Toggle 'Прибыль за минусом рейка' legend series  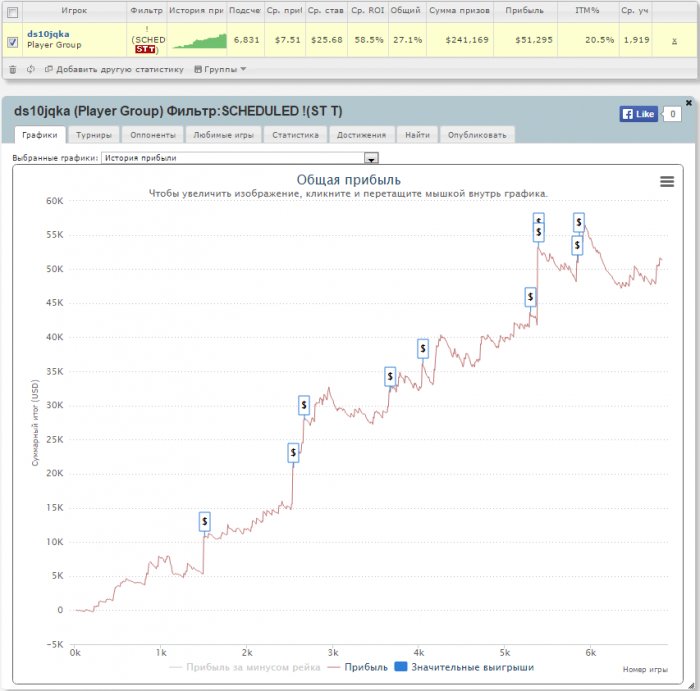pos(245,667)
